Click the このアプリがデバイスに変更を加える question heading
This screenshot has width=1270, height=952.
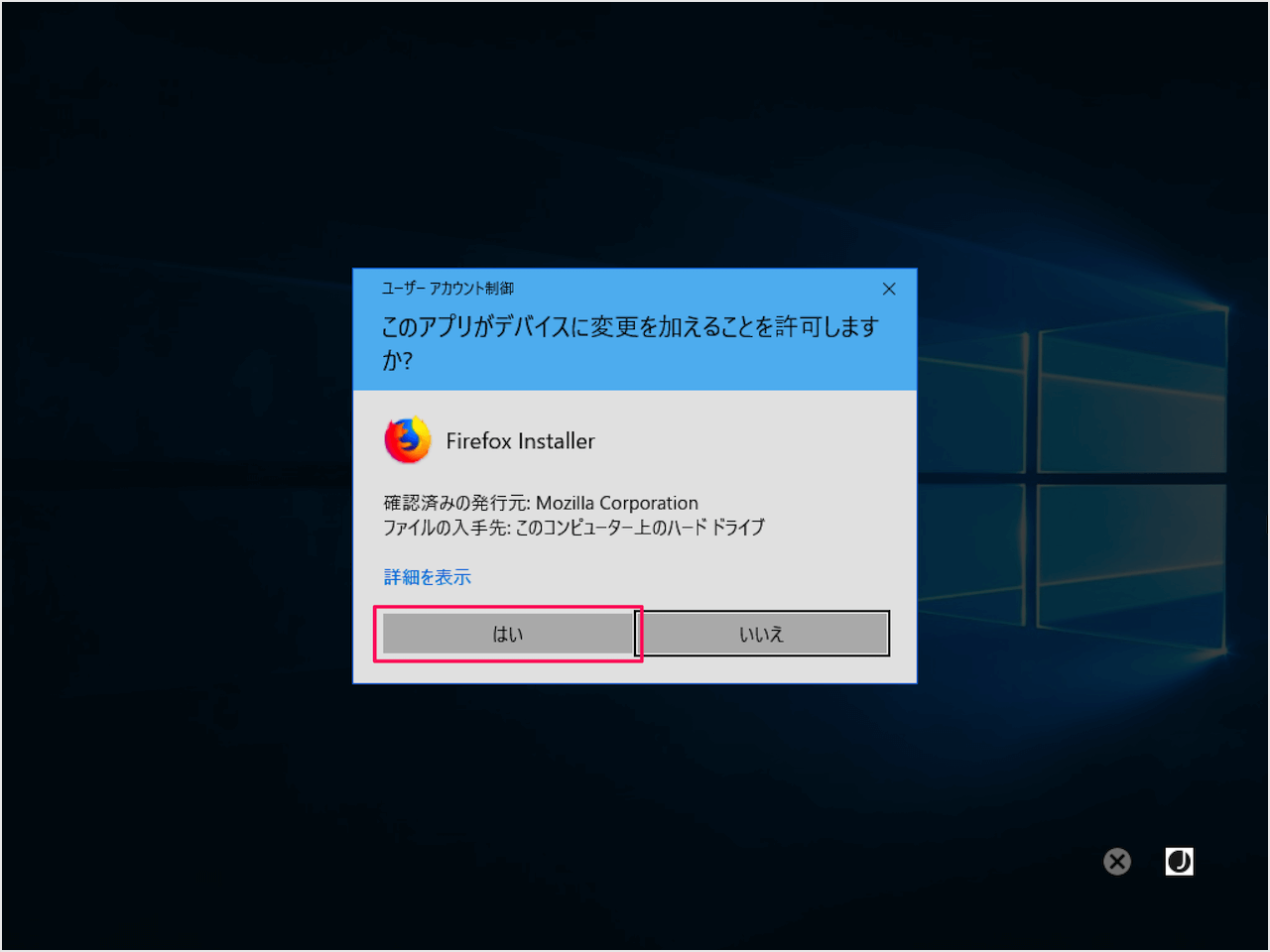(630, 343)
